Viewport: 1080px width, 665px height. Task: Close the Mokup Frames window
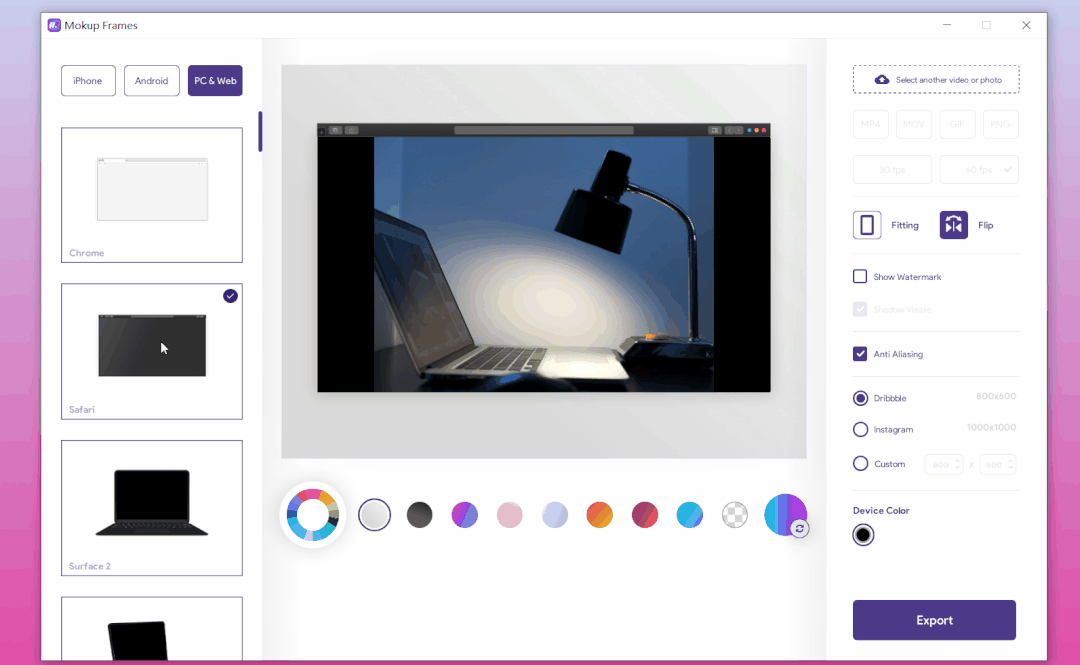coord(1026,25)
